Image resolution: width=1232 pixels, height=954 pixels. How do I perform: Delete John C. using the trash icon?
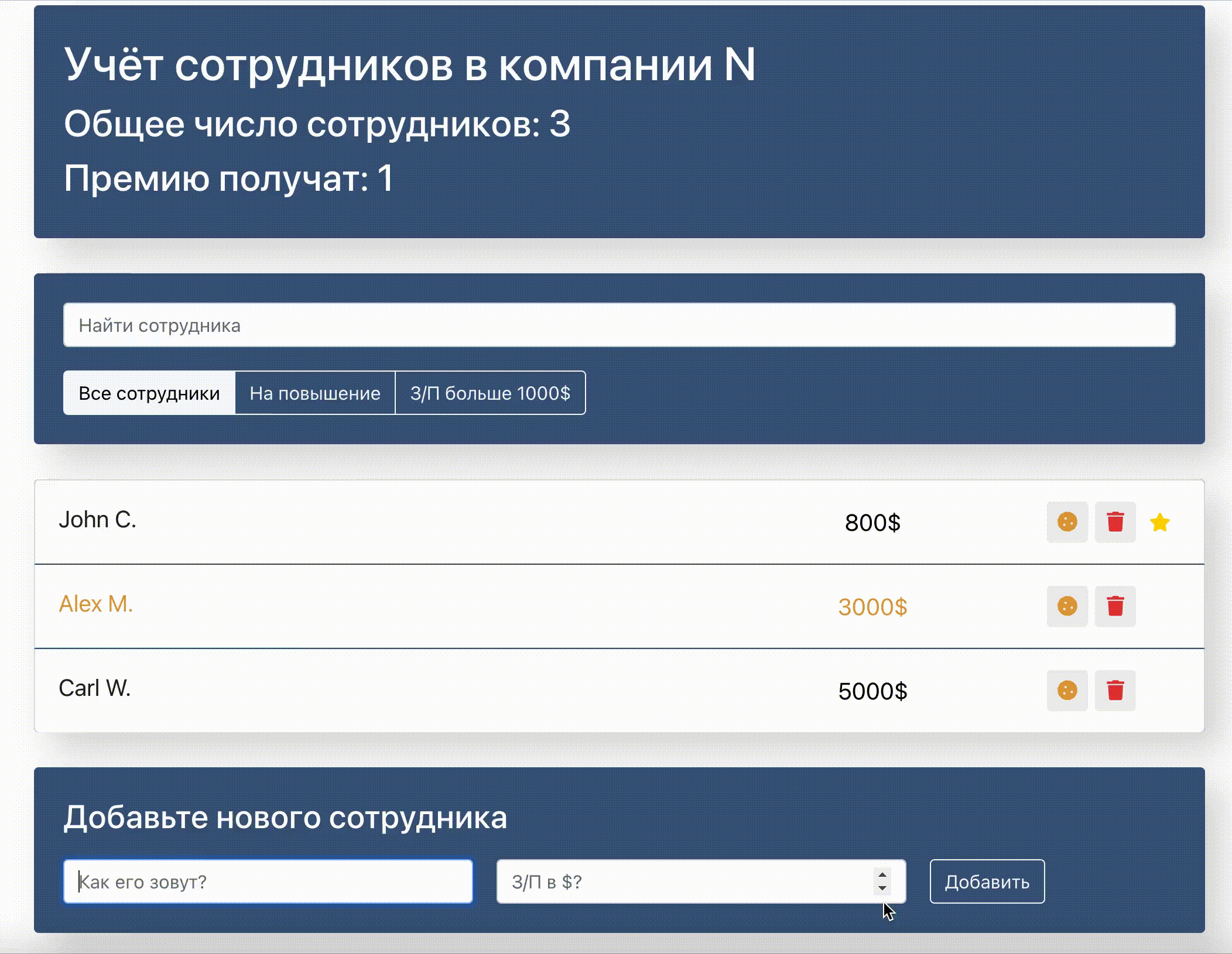pyautogui.click(x=1115, y=523)
